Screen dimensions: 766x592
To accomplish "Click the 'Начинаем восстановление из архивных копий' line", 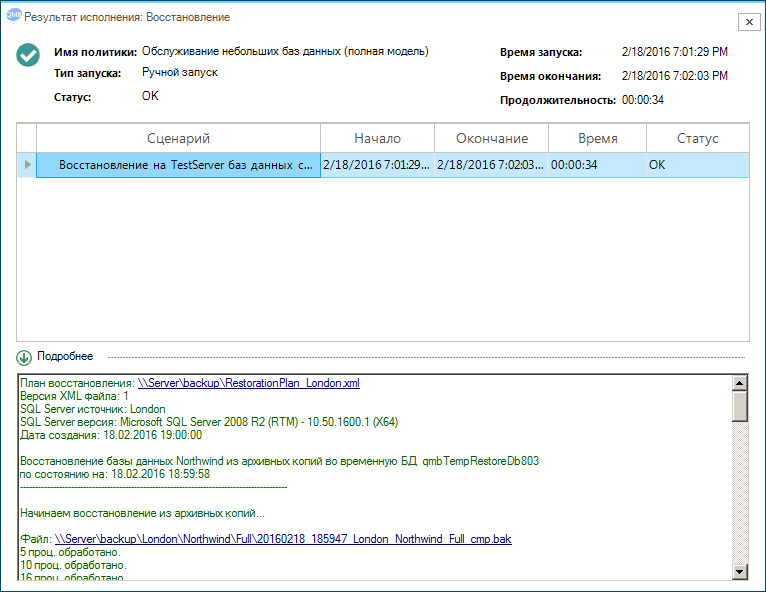I will [x=142, y=513].
